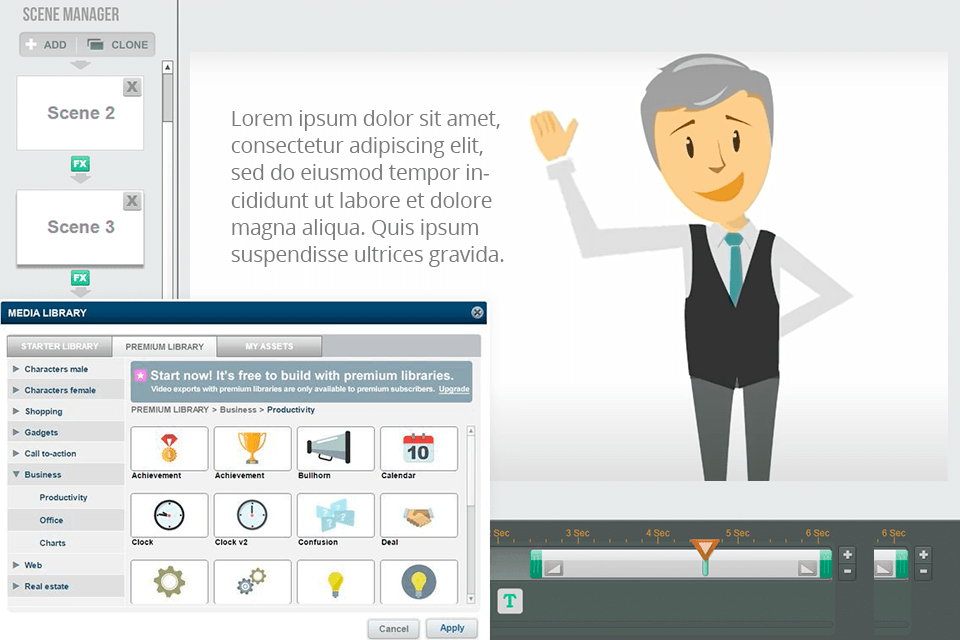Select the Bullhorn asset in the library
The image size is (960, 640).
[335, 448]
